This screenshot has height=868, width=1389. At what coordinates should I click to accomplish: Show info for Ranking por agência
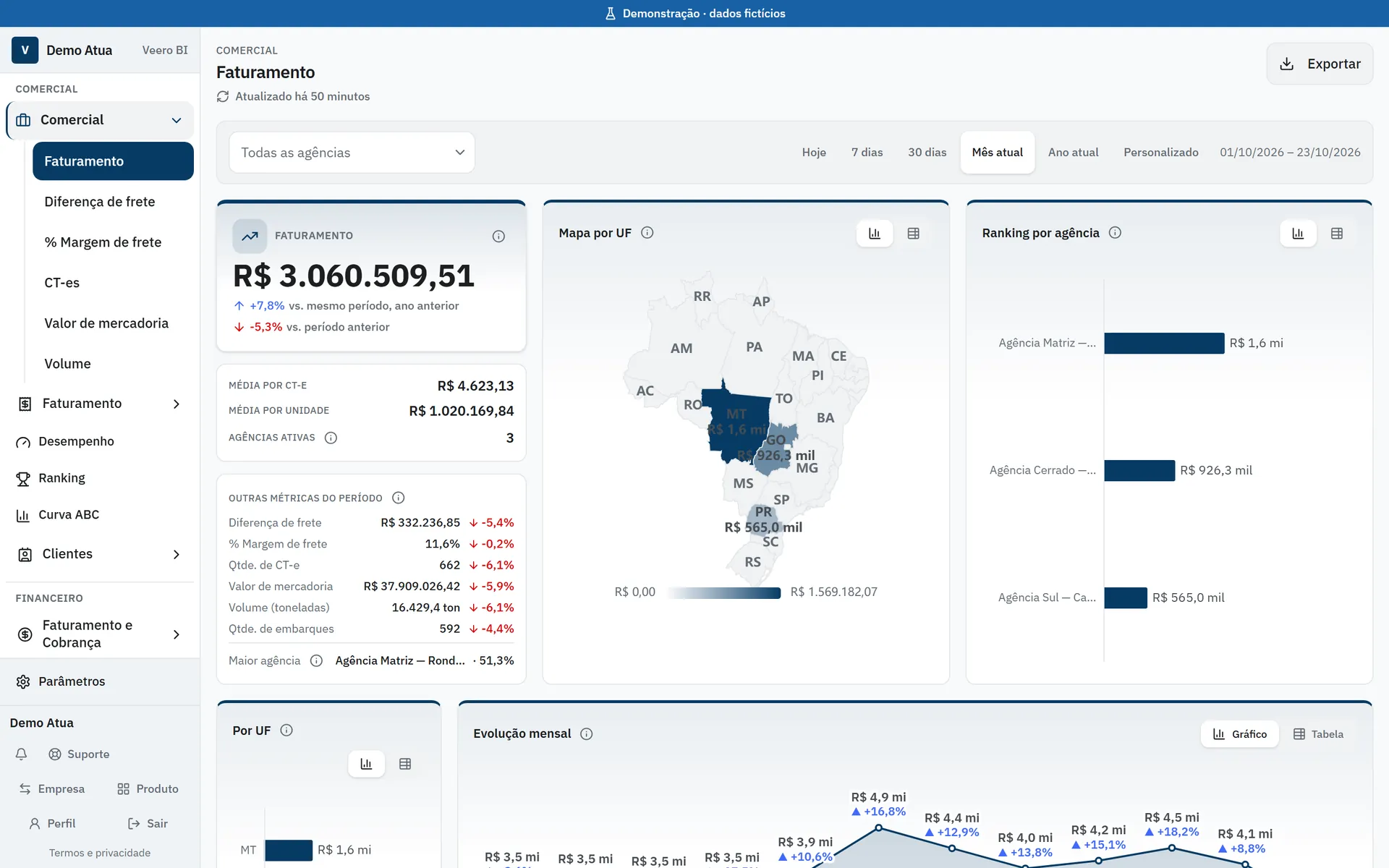click(1115, 233)
